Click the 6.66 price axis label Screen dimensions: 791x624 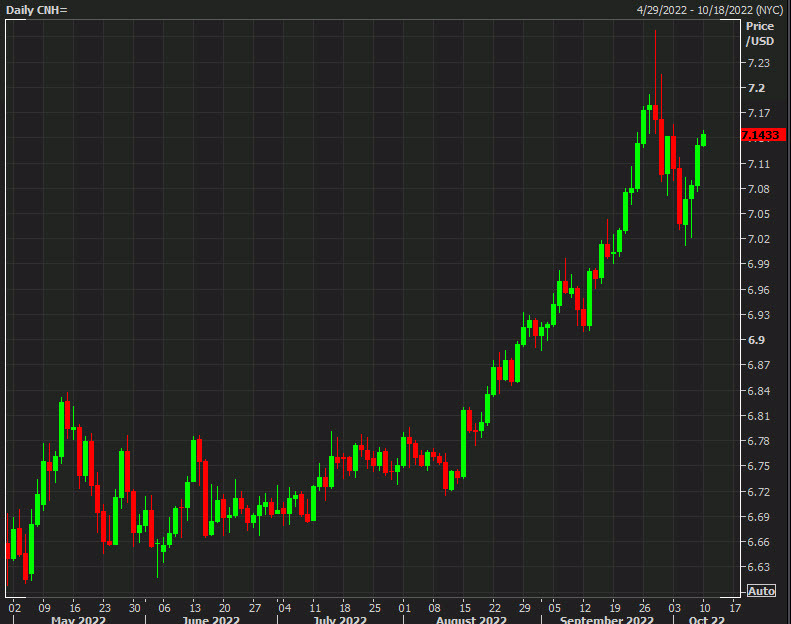pos(759,542)
